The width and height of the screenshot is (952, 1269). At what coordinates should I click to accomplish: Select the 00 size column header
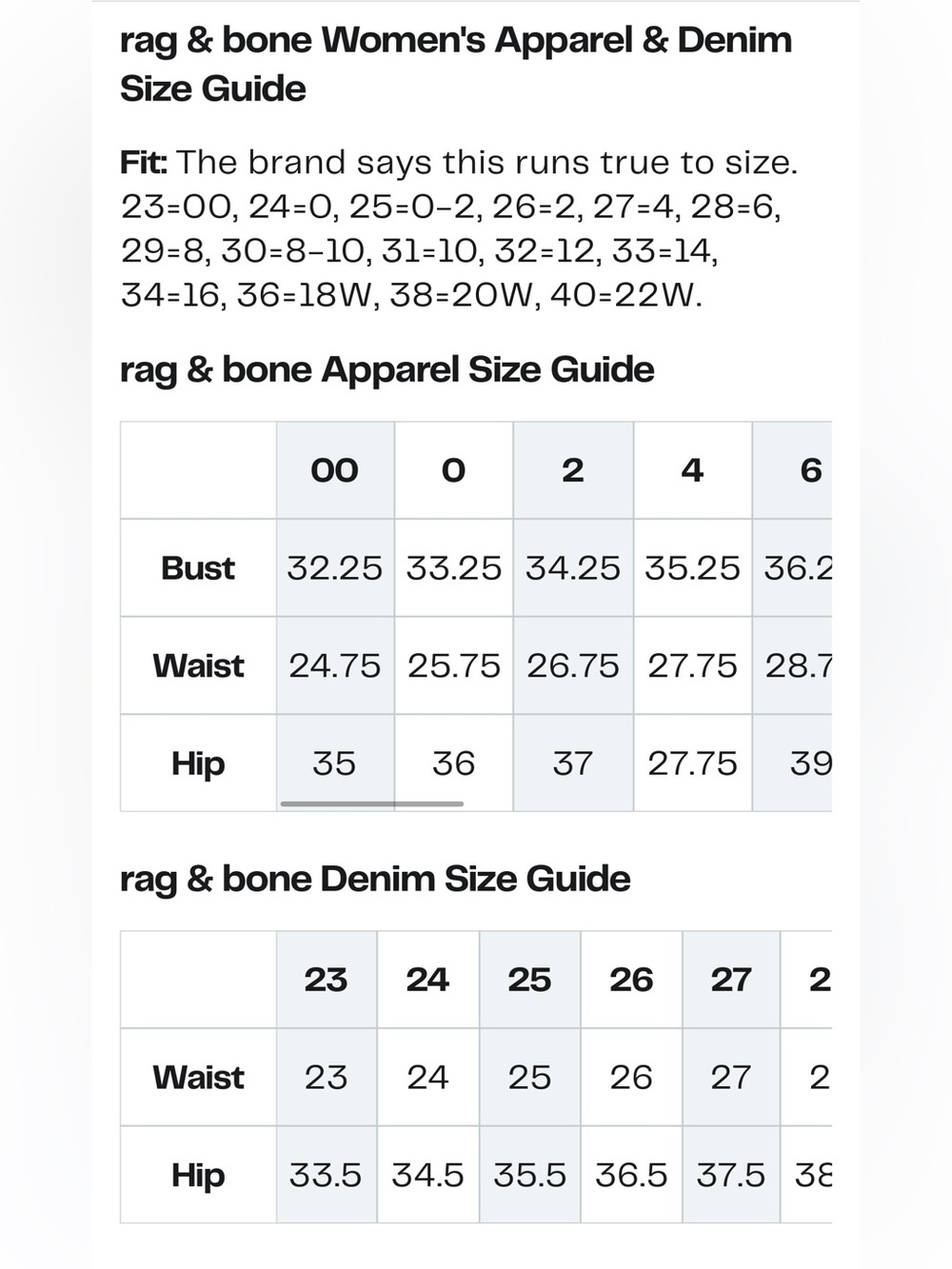point(335,470)
